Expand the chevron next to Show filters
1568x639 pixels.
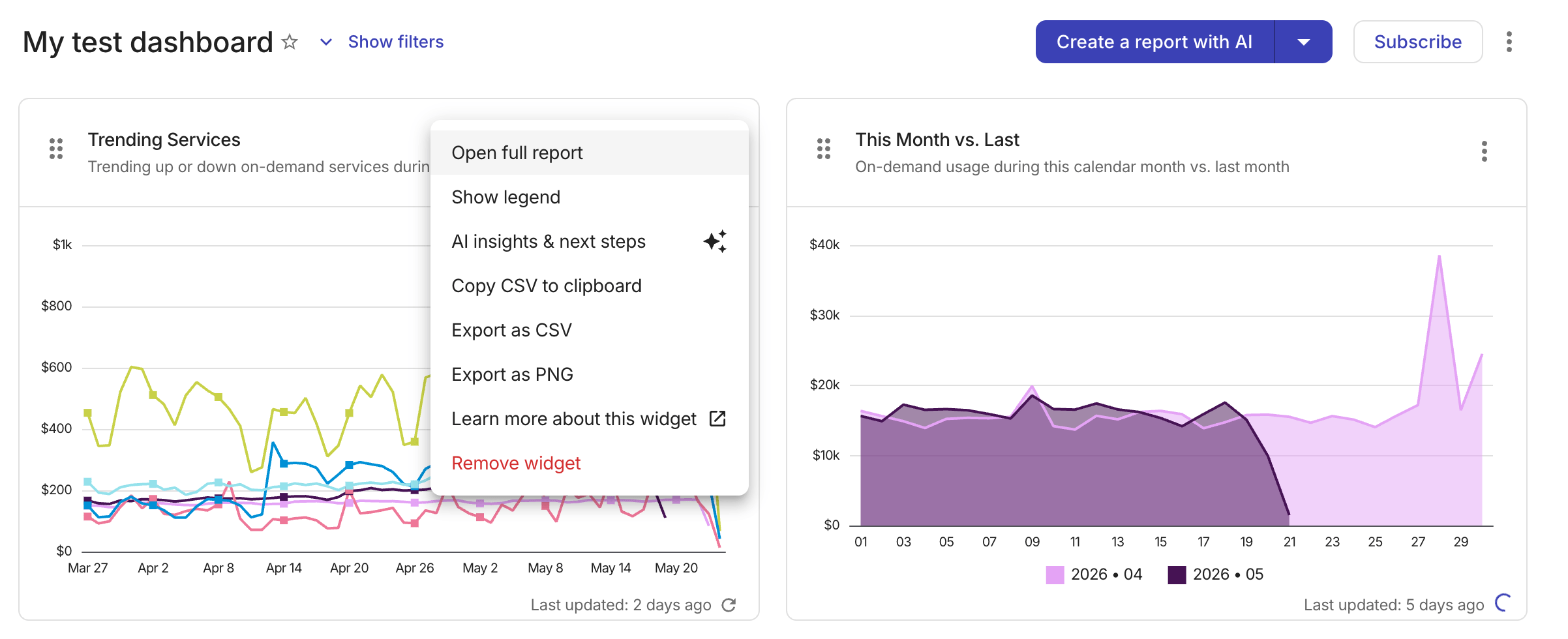click(326, 42)
